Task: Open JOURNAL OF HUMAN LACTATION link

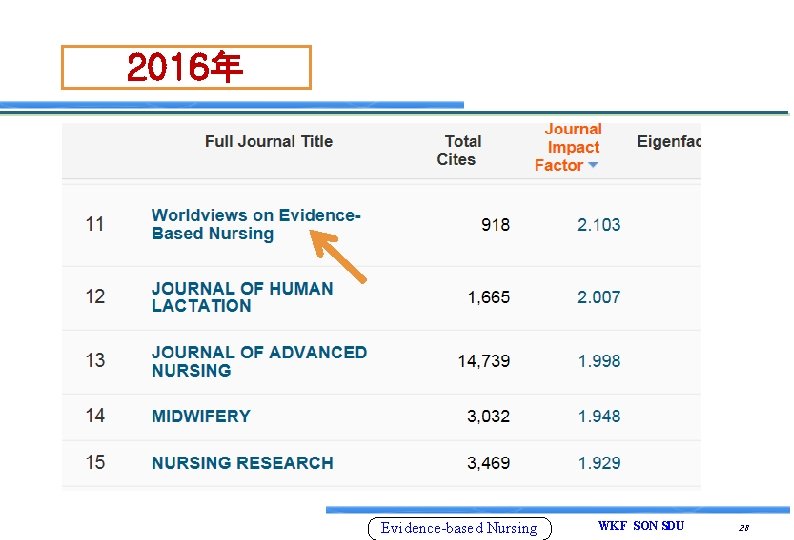Action: 243,297
